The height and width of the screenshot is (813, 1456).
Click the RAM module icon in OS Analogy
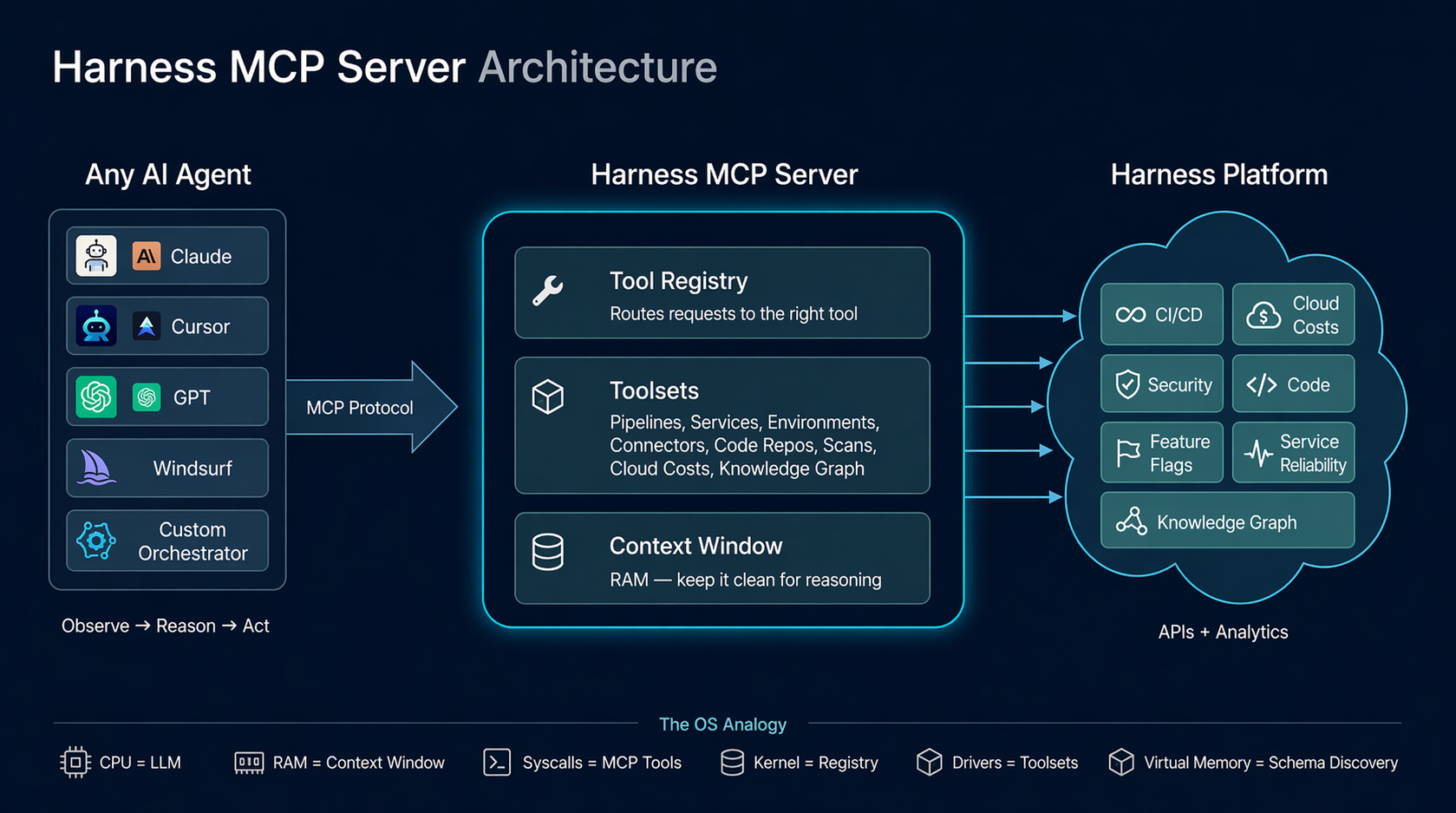(x=249, y=763)
